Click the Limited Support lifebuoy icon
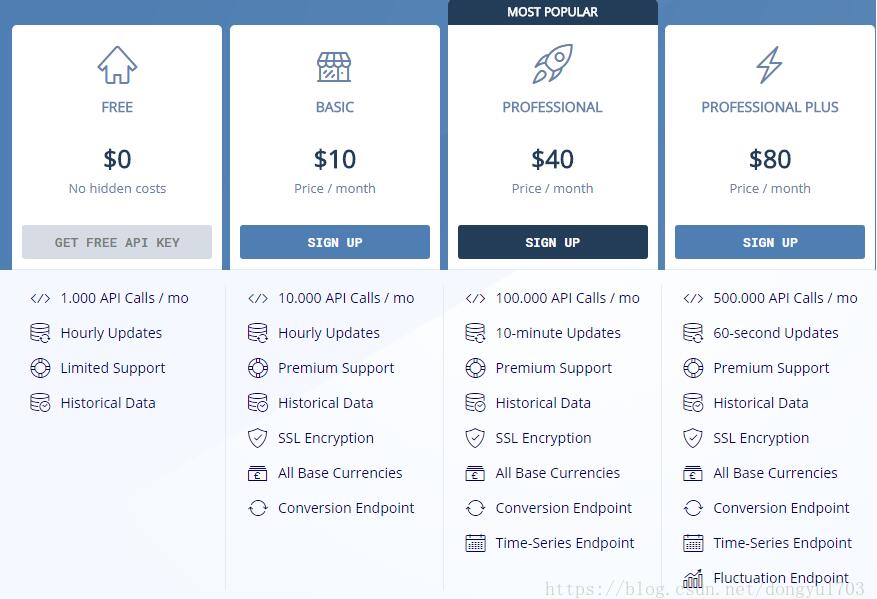This screenshot has height=599, width=877. coord(40,368)
